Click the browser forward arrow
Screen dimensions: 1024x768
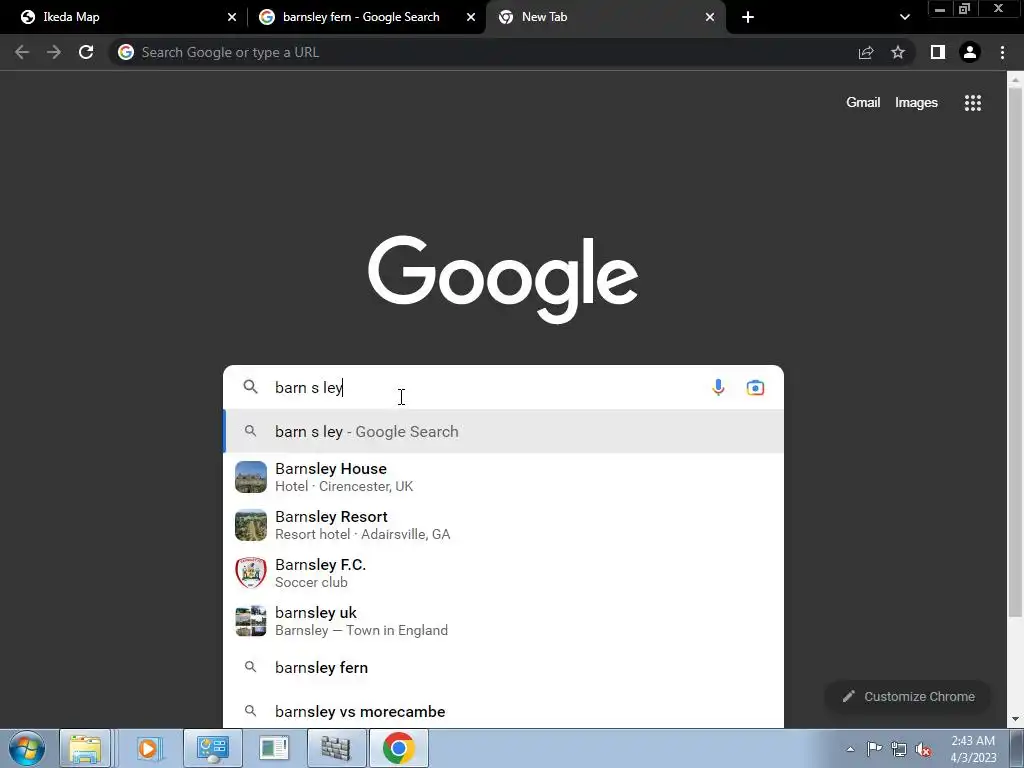tap(54, 52)
